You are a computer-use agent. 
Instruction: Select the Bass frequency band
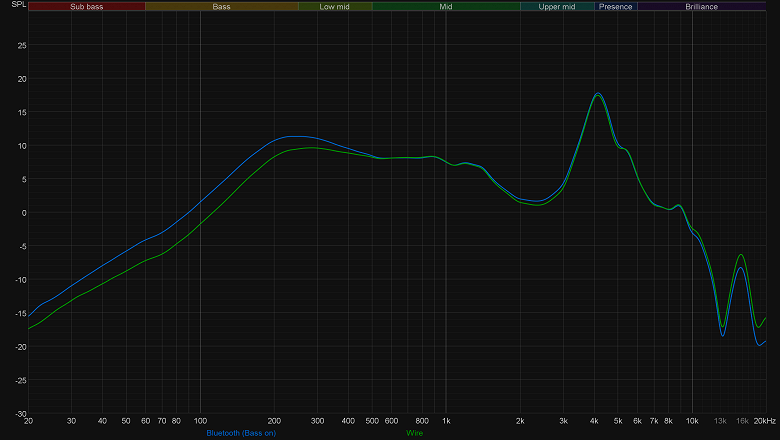click(x=221, y=6)
